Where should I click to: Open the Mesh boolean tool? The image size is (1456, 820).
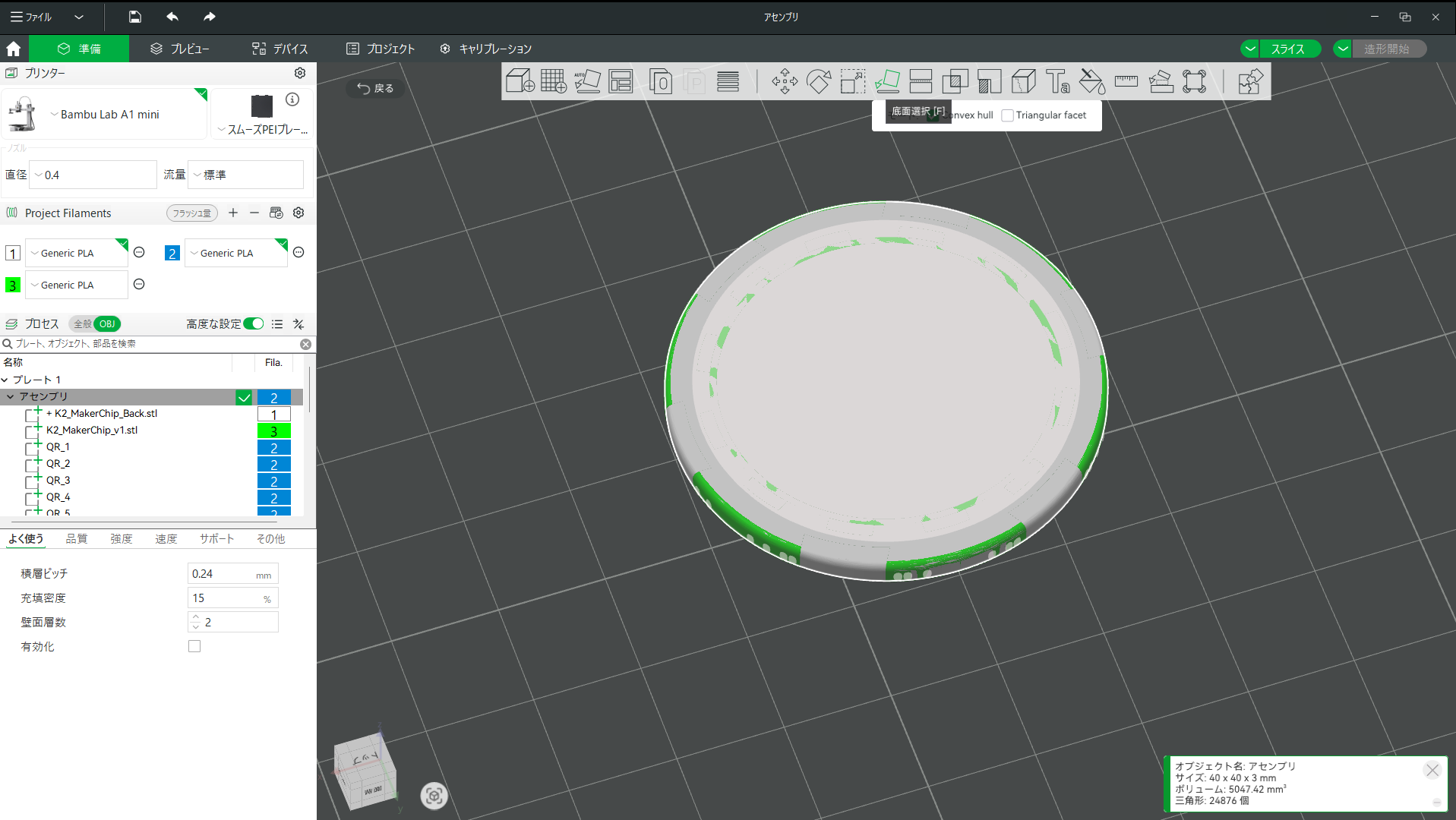pos(955,81)
